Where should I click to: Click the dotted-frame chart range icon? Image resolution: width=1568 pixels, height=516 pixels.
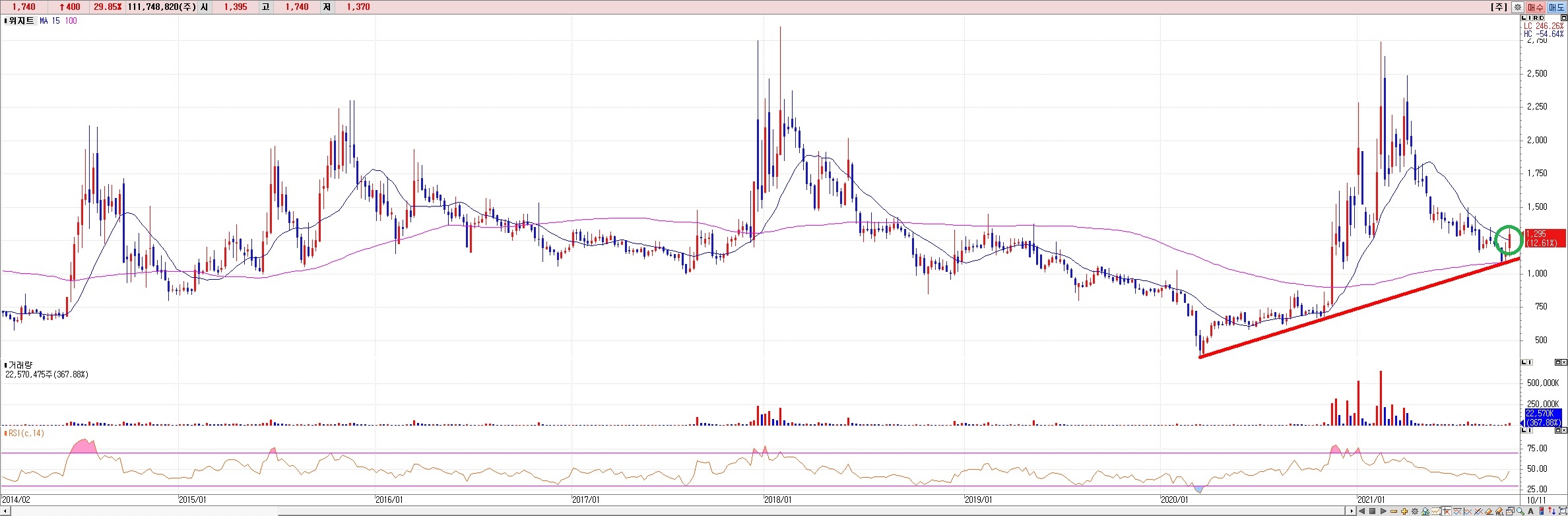[x=1436, y=511]
